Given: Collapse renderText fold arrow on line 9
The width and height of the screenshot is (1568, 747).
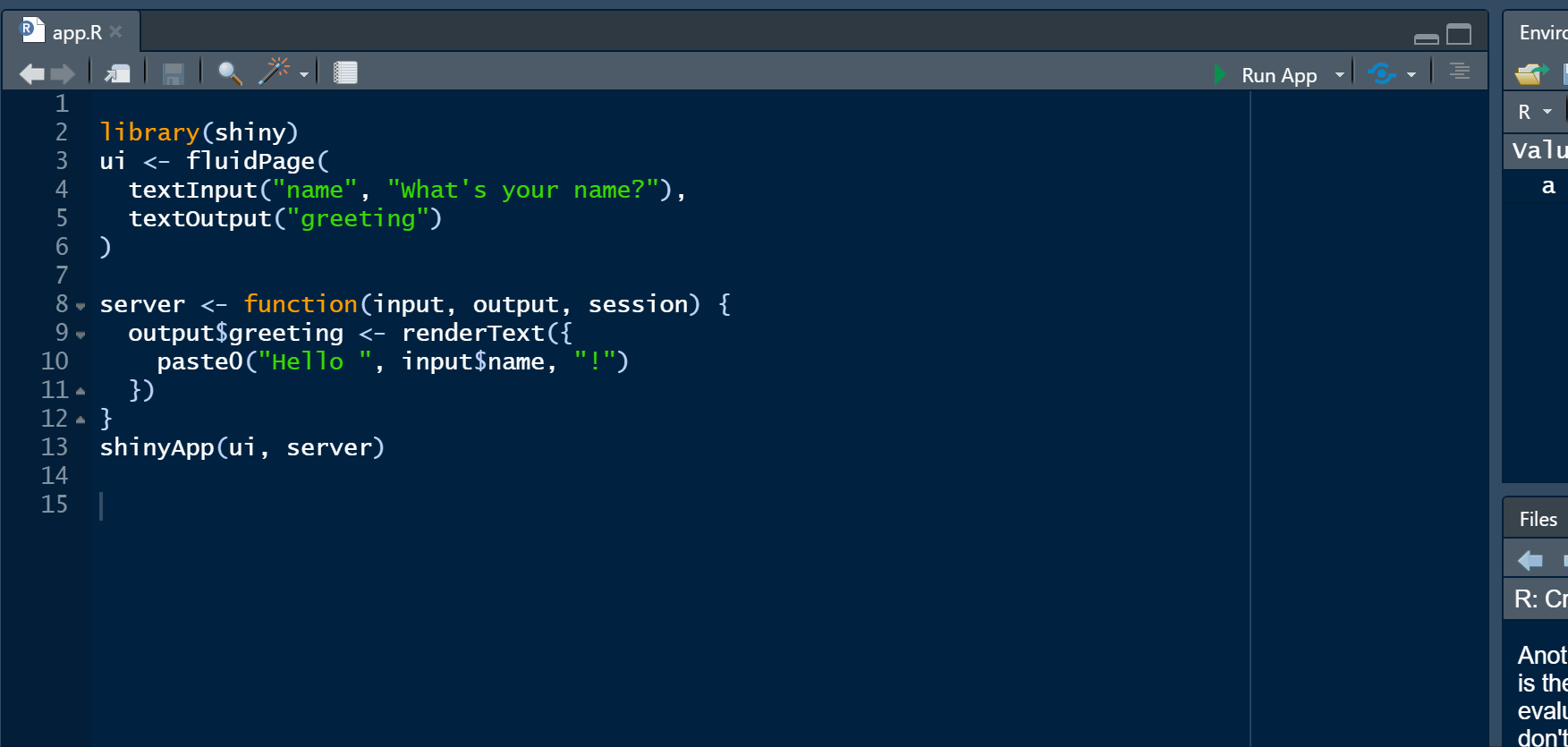Looking at the screenshot, I should click(x=81, y=335).
